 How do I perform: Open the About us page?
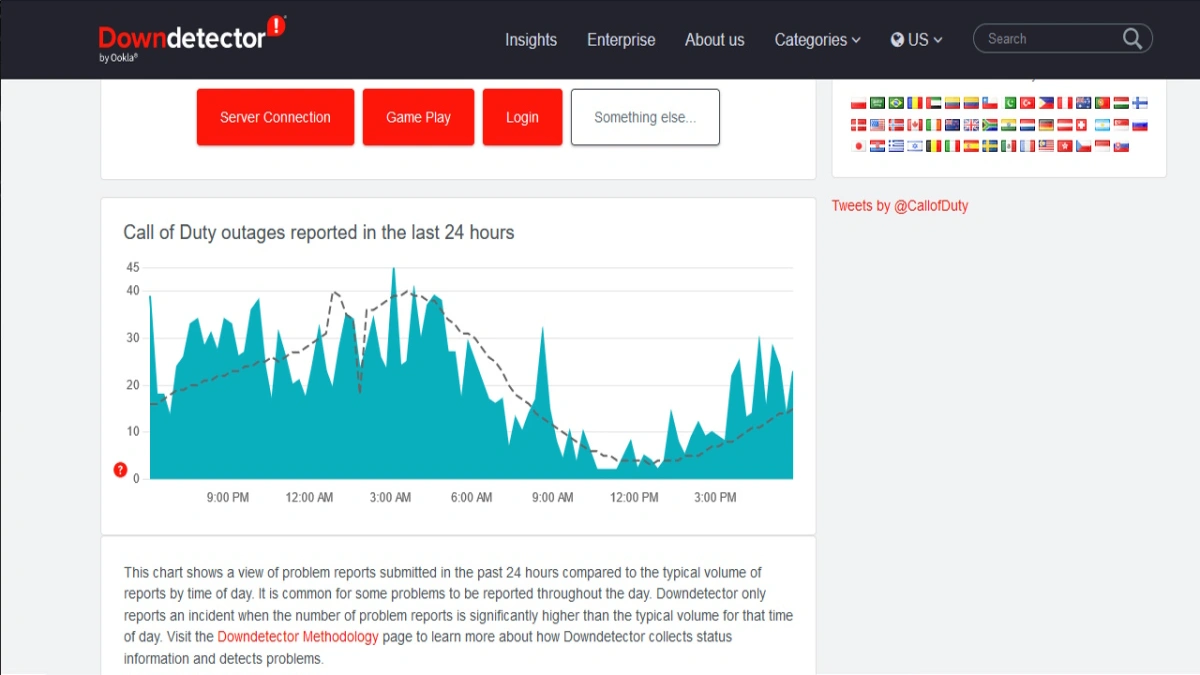[x=714, y=40]
